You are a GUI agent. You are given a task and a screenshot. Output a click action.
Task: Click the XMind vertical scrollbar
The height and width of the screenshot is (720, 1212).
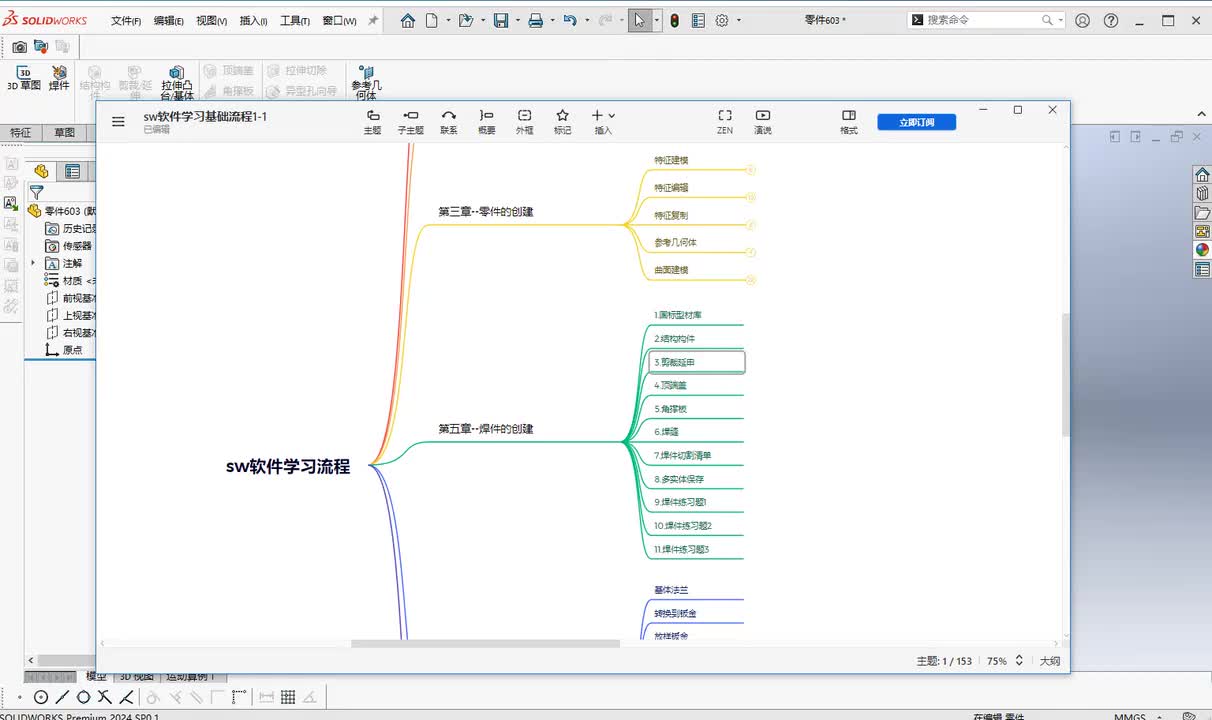tap(1065, 375)
